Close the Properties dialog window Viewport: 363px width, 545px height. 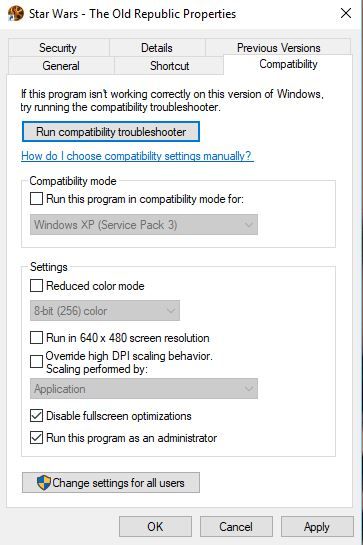click(x=346, y=14)
